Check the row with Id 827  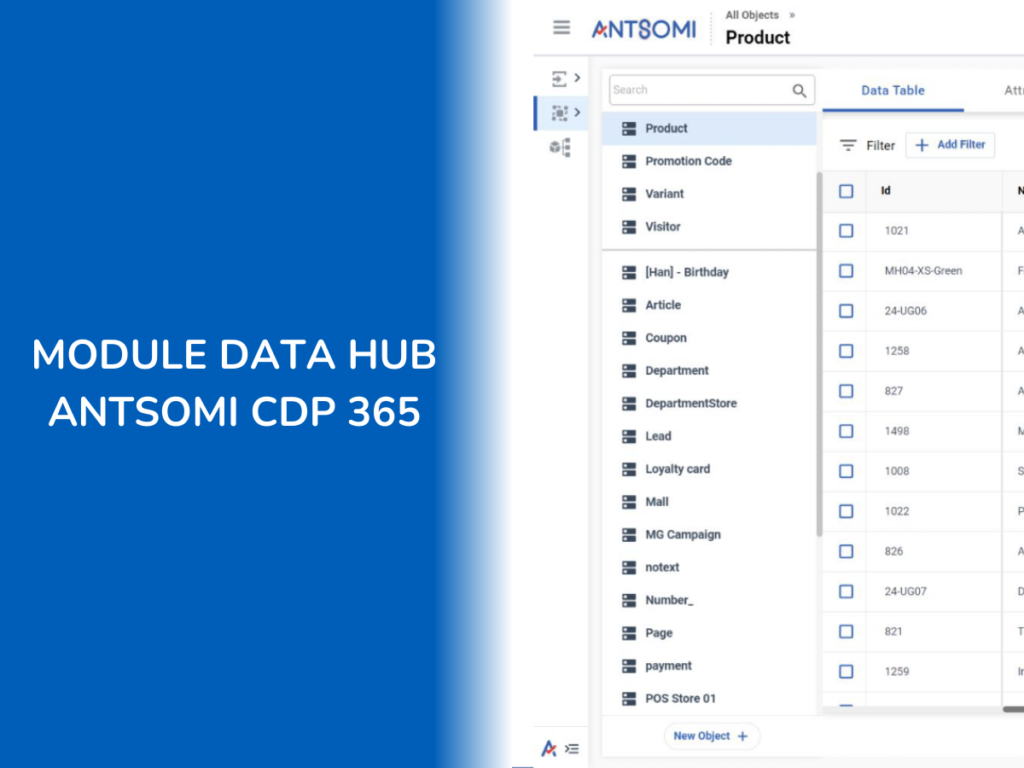tap(846, 391)
